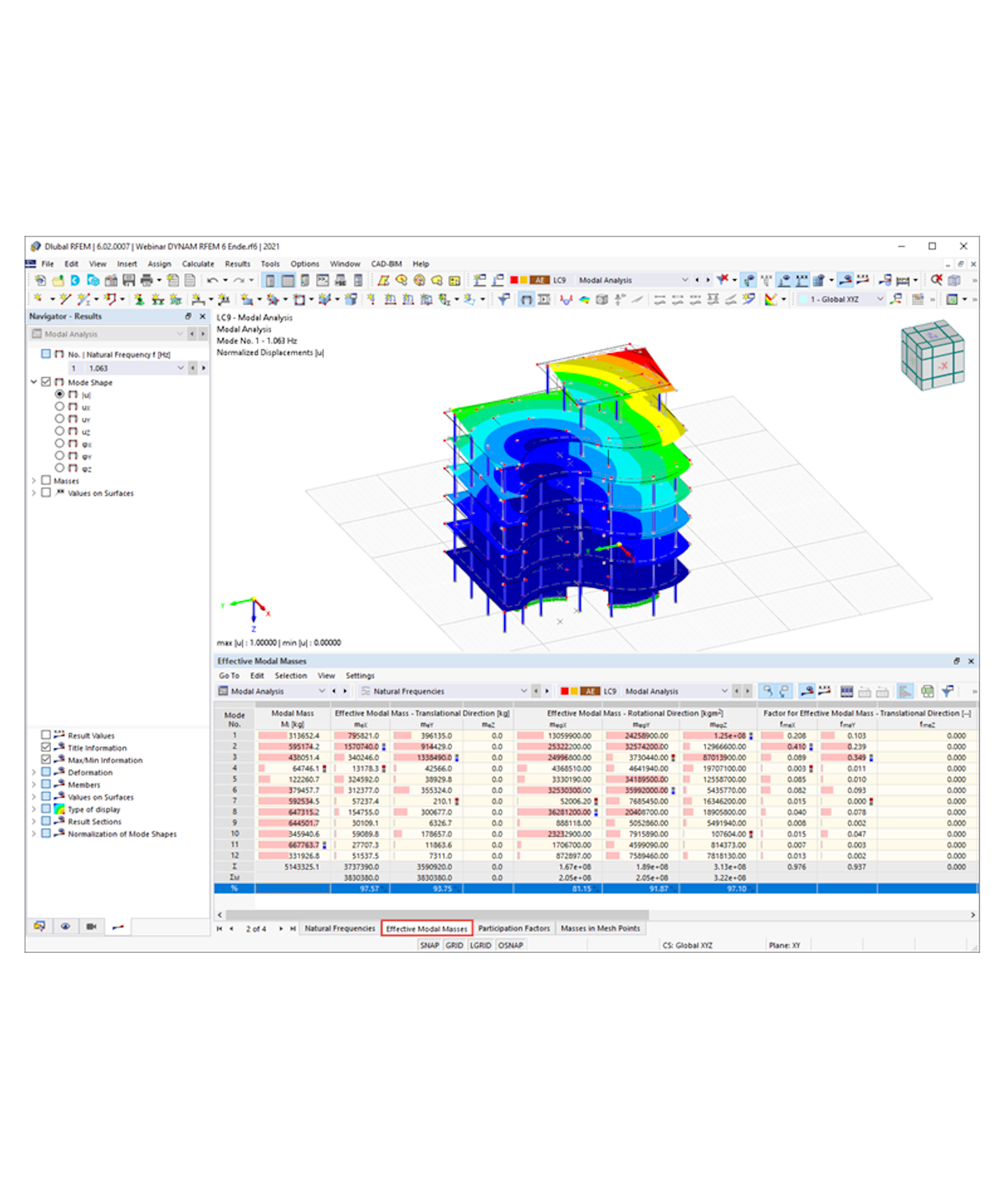
Task: Click the new model icon
Action: (40, 280)
